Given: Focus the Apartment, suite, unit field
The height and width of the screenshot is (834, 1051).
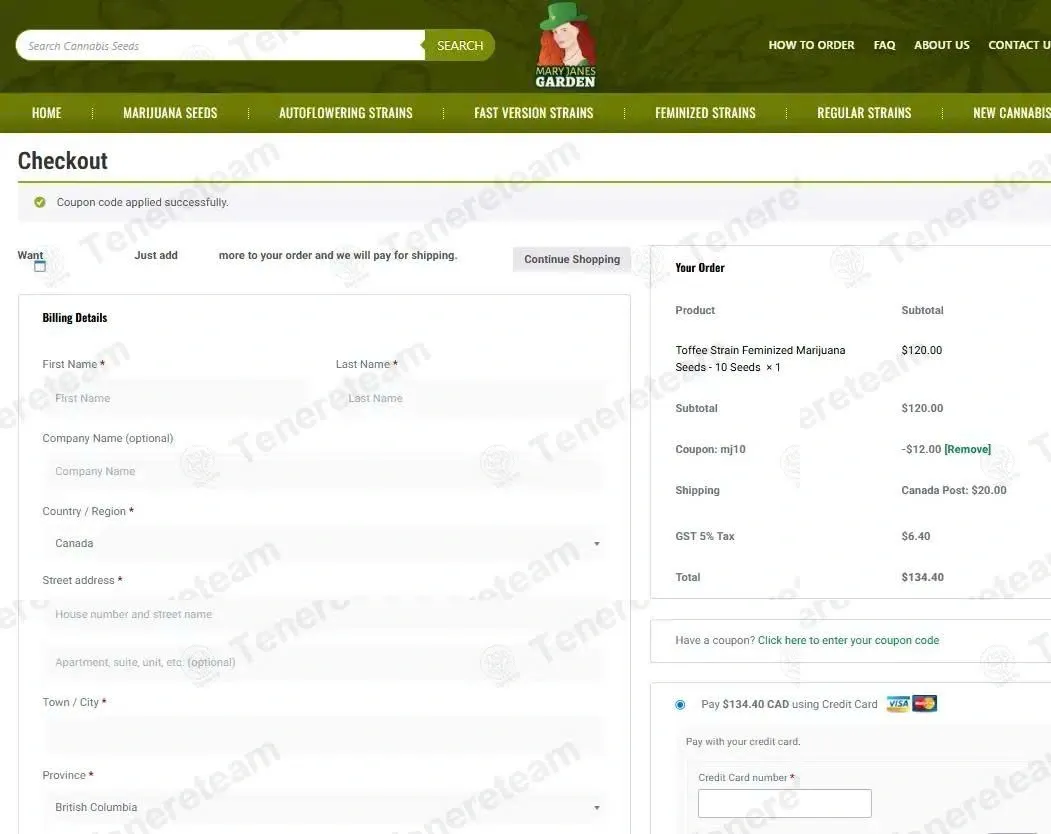Looking at the screenshot, I should pos(324,662).
